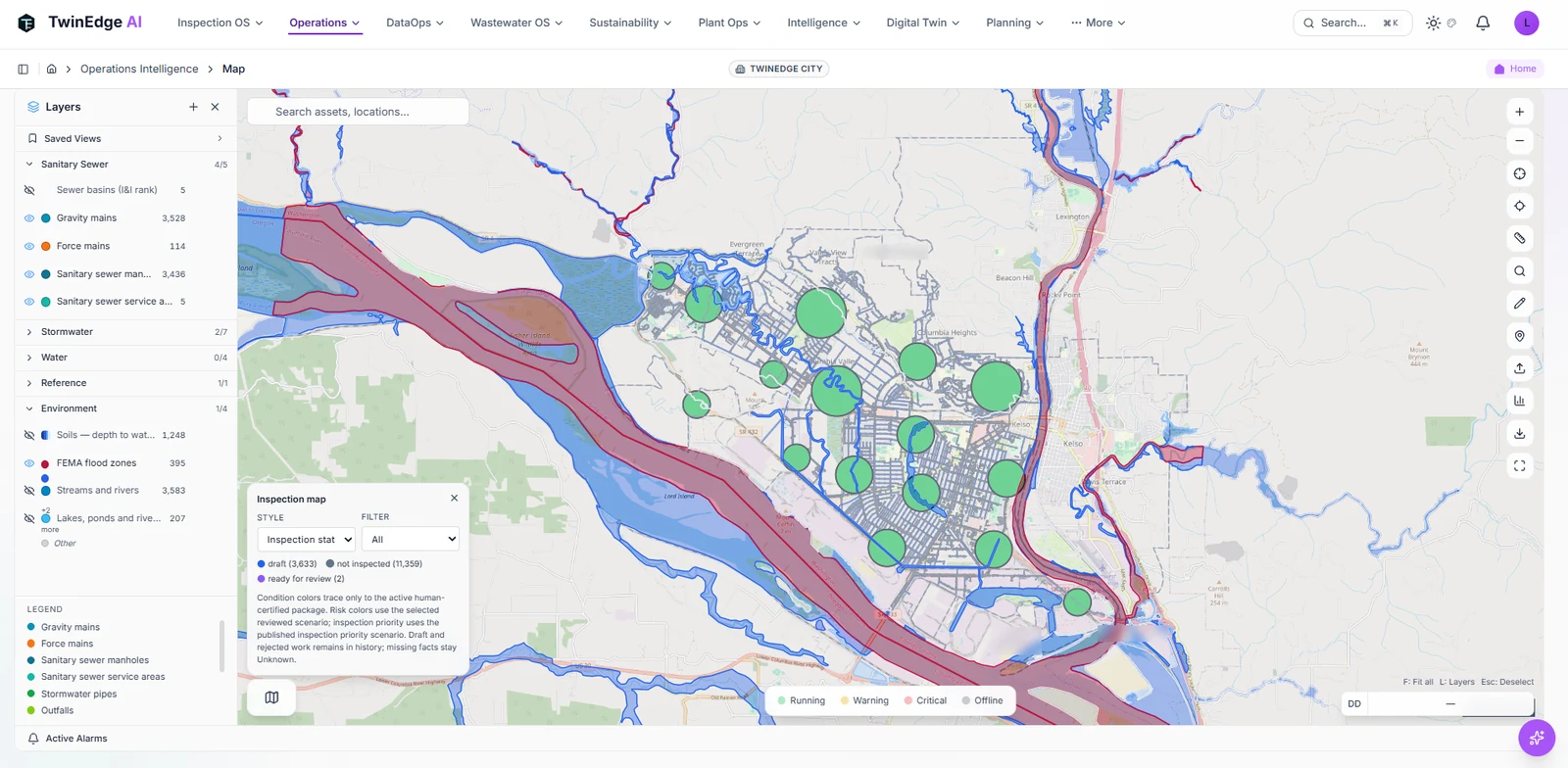The height and width of the screenshot is (768, 1568).
Task: Click the bar chart tool on map toolbar
Action: click(1519, 401)
